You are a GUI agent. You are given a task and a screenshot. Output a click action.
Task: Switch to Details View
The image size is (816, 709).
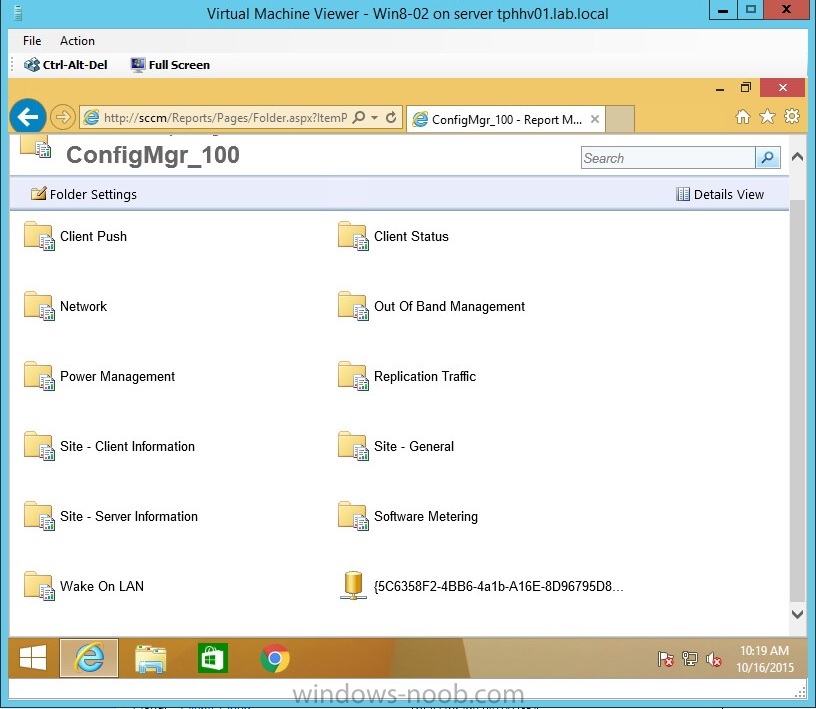tap(720, 194)
